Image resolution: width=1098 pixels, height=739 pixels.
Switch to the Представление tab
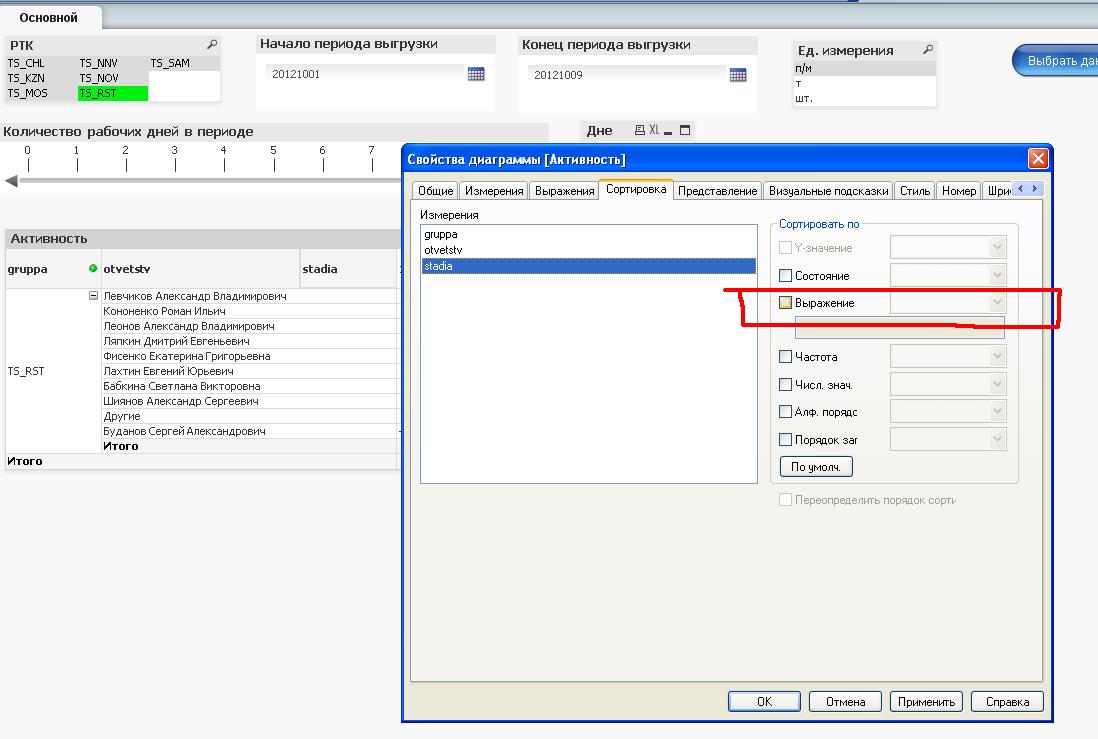click(x=717, y=190)
